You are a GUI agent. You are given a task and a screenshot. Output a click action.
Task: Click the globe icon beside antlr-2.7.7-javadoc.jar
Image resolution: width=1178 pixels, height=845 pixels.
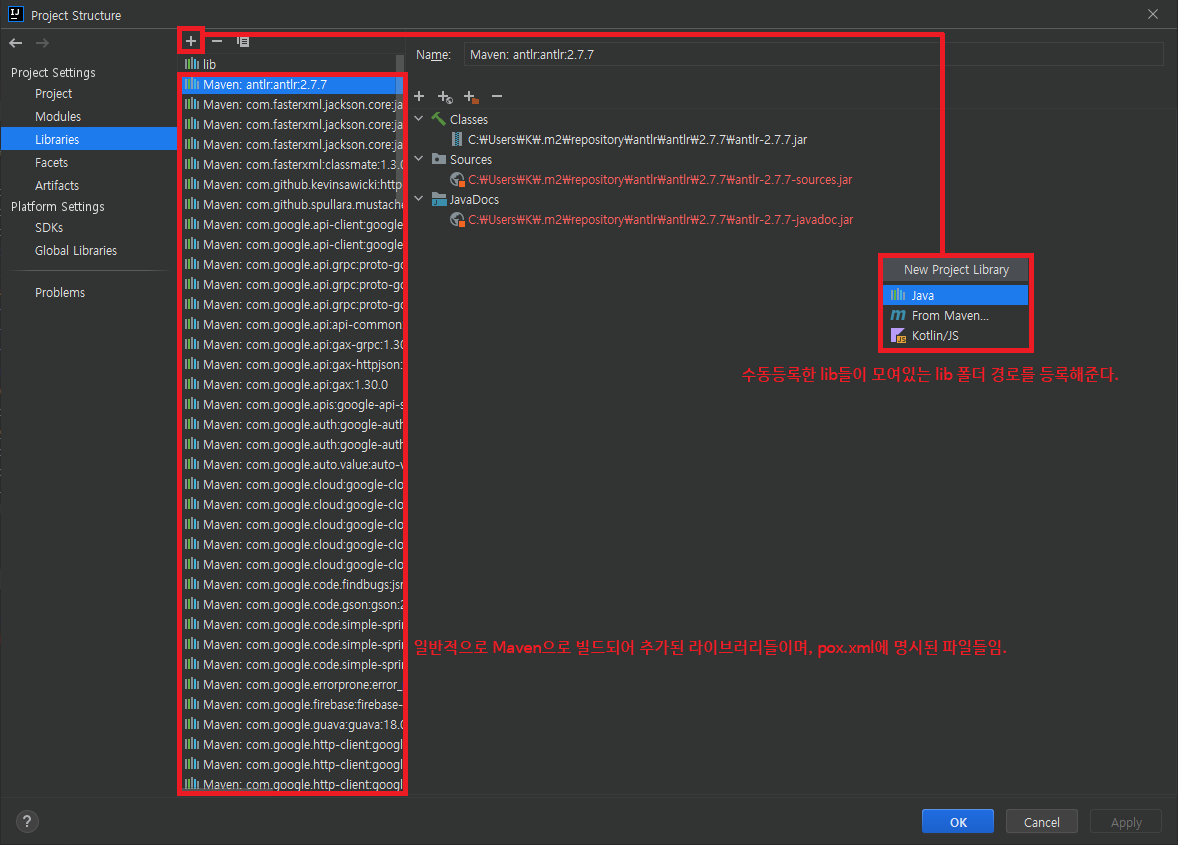(457, 219)
